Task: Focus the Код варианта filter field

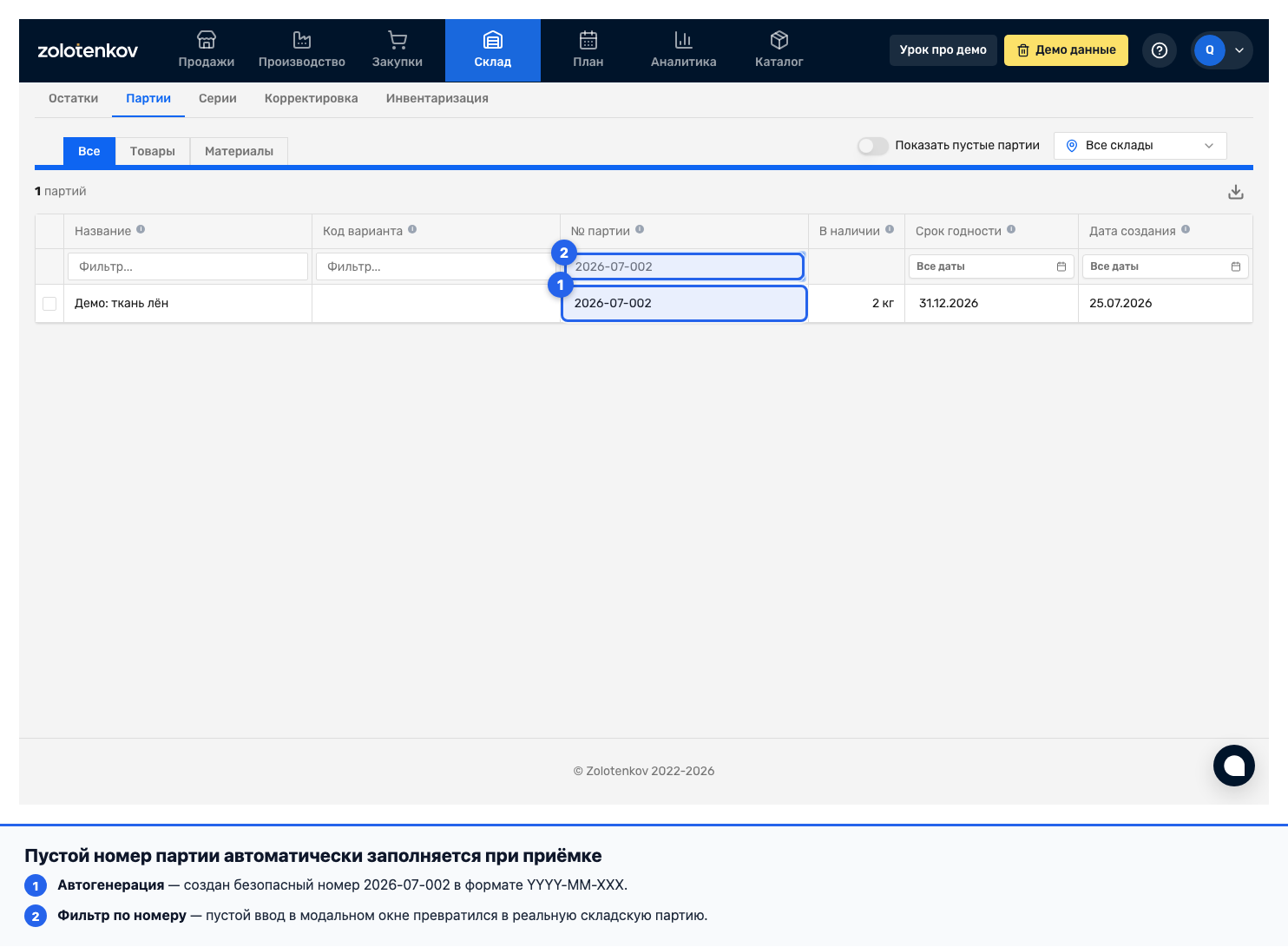Action: 436,266
